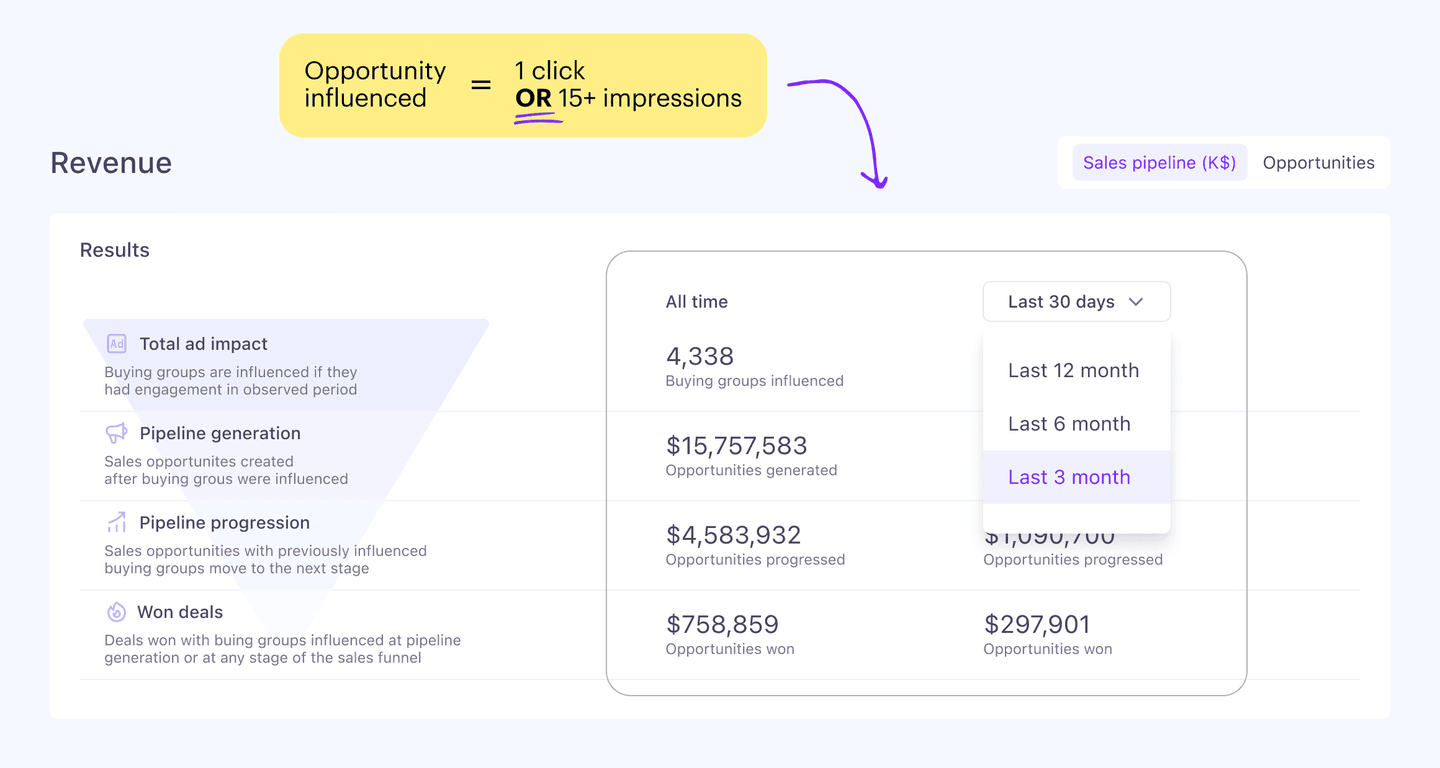Select the $4,583,932 opportunities progressed value
Screen dimensions: 1440x768
pos(734,535)
